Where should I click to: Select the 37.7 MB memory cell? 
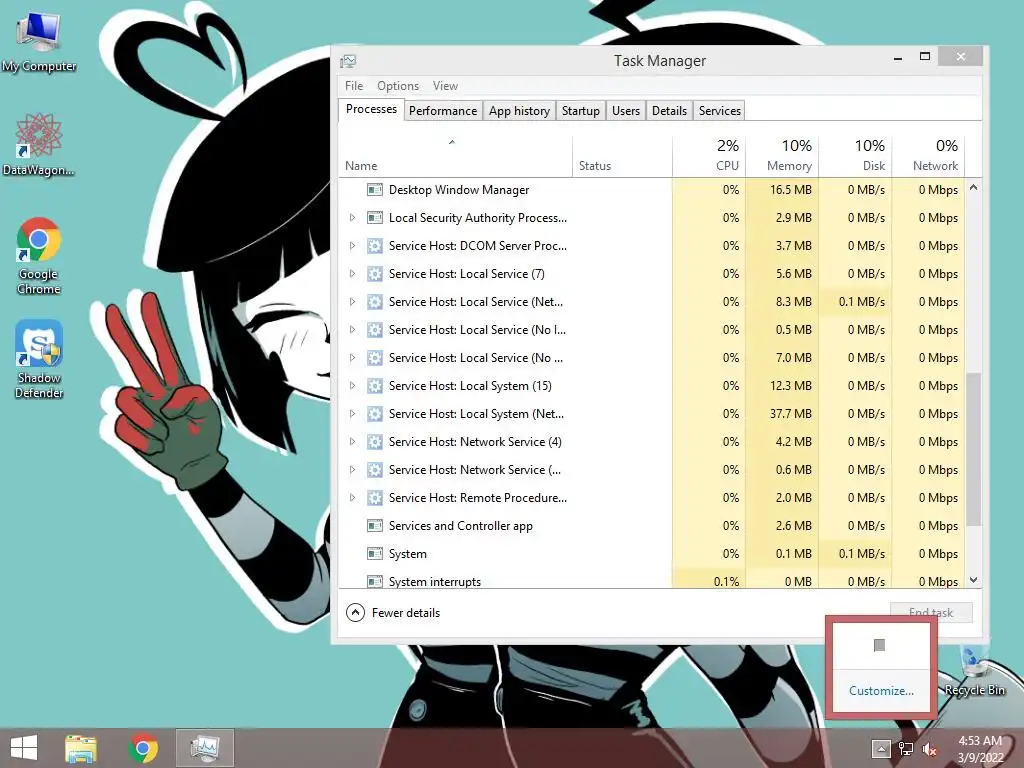[x=782, y=414]
